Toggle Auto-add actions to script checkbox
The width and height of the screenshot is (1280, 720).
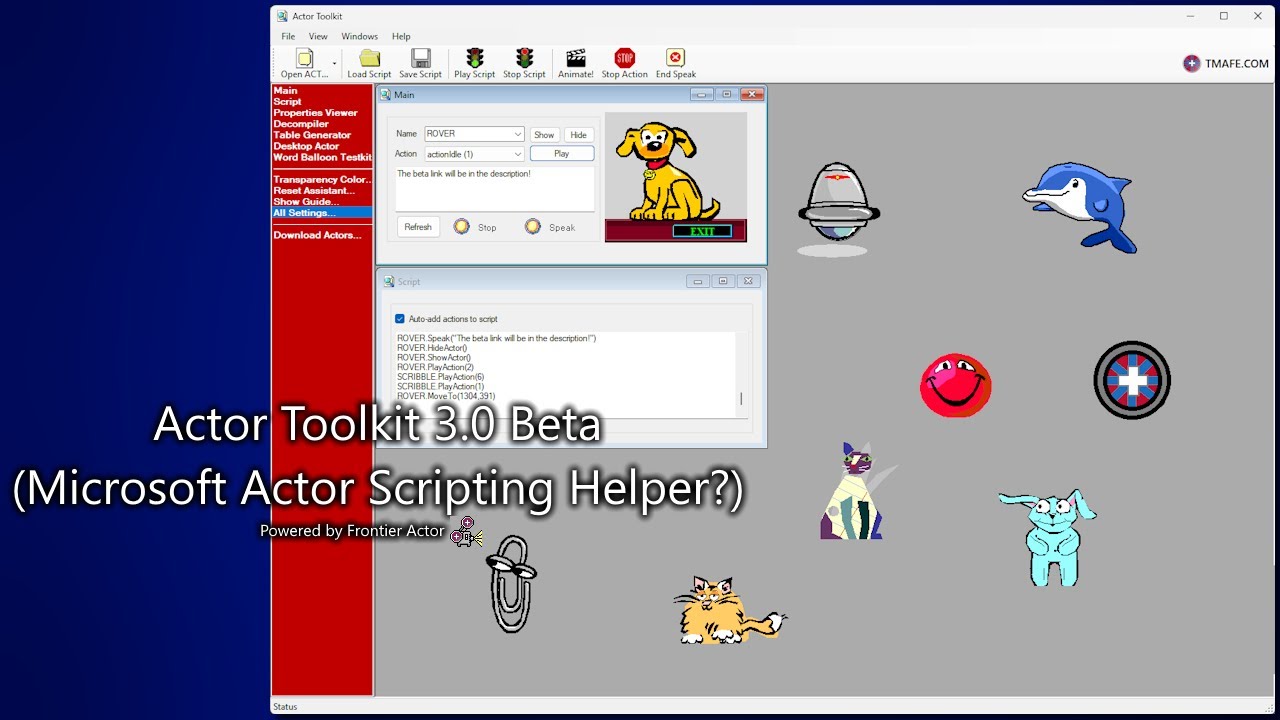(400, 319)
